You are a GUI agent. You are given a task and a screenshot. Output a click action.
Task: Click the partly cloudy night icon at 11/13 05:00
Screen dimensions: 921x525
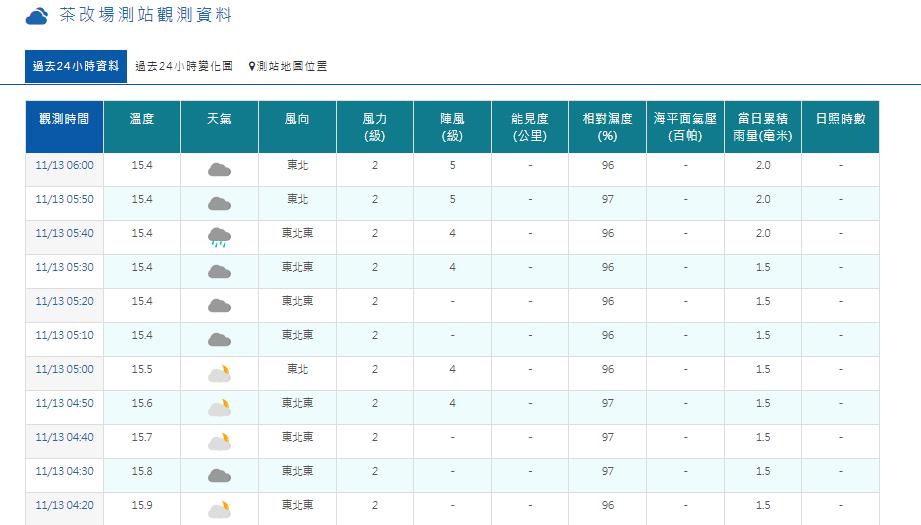coord(219,373)
